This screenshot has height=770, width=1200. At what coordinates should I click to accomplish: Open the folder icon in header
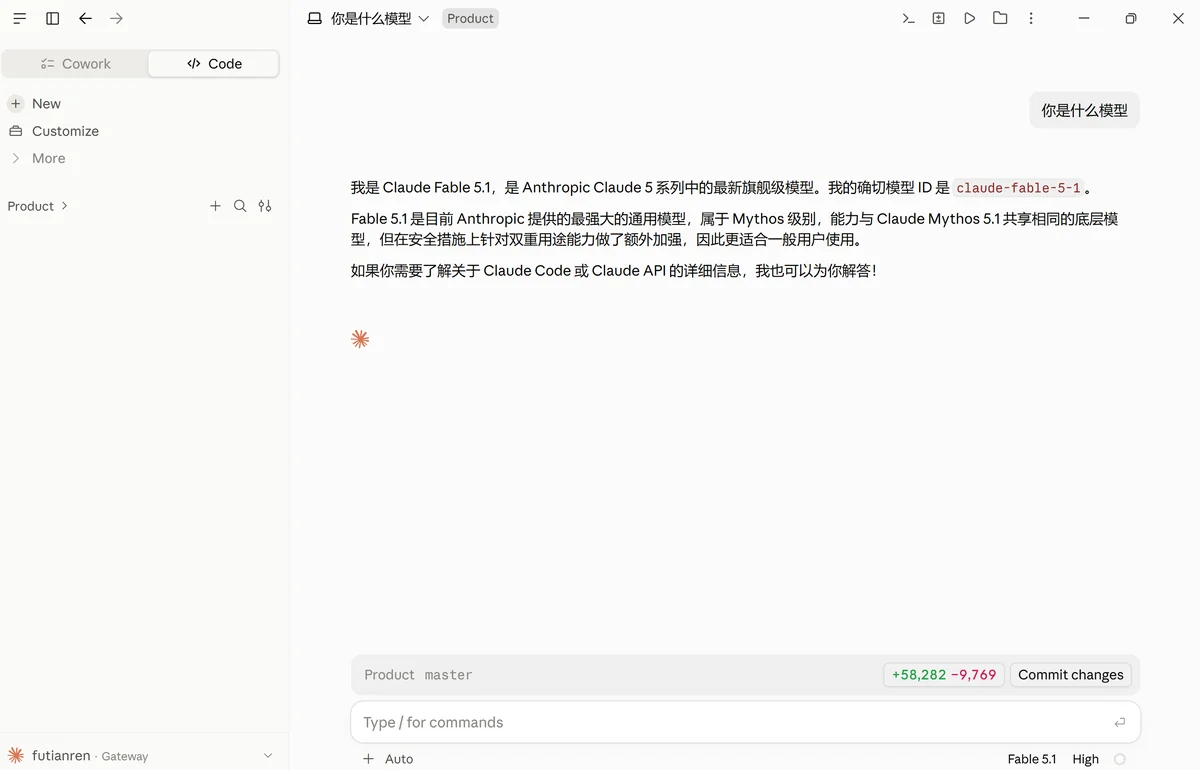[1000, 18]
